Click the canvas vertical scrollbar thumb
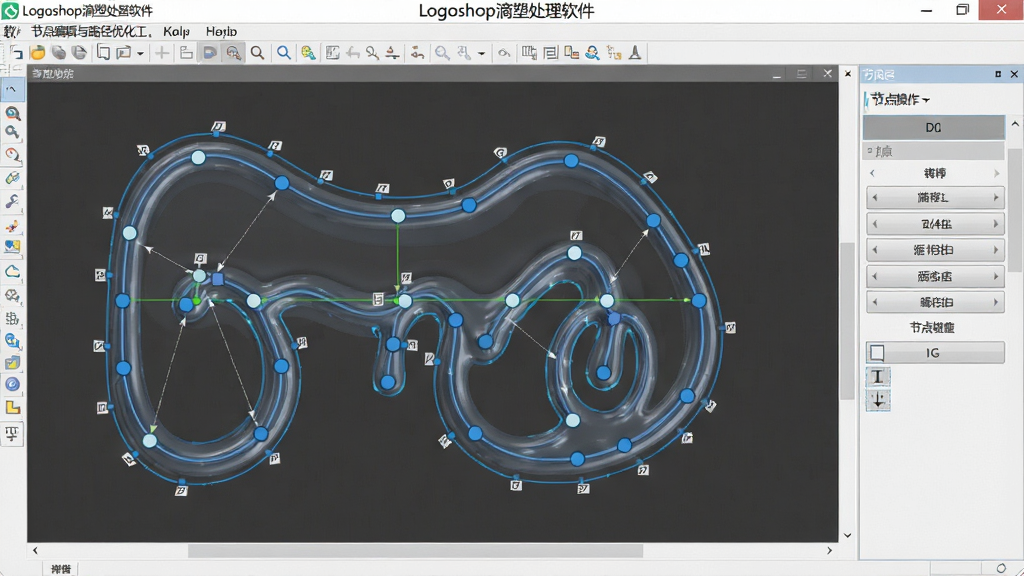This screenshot has height=576, width=1024. 847,320
